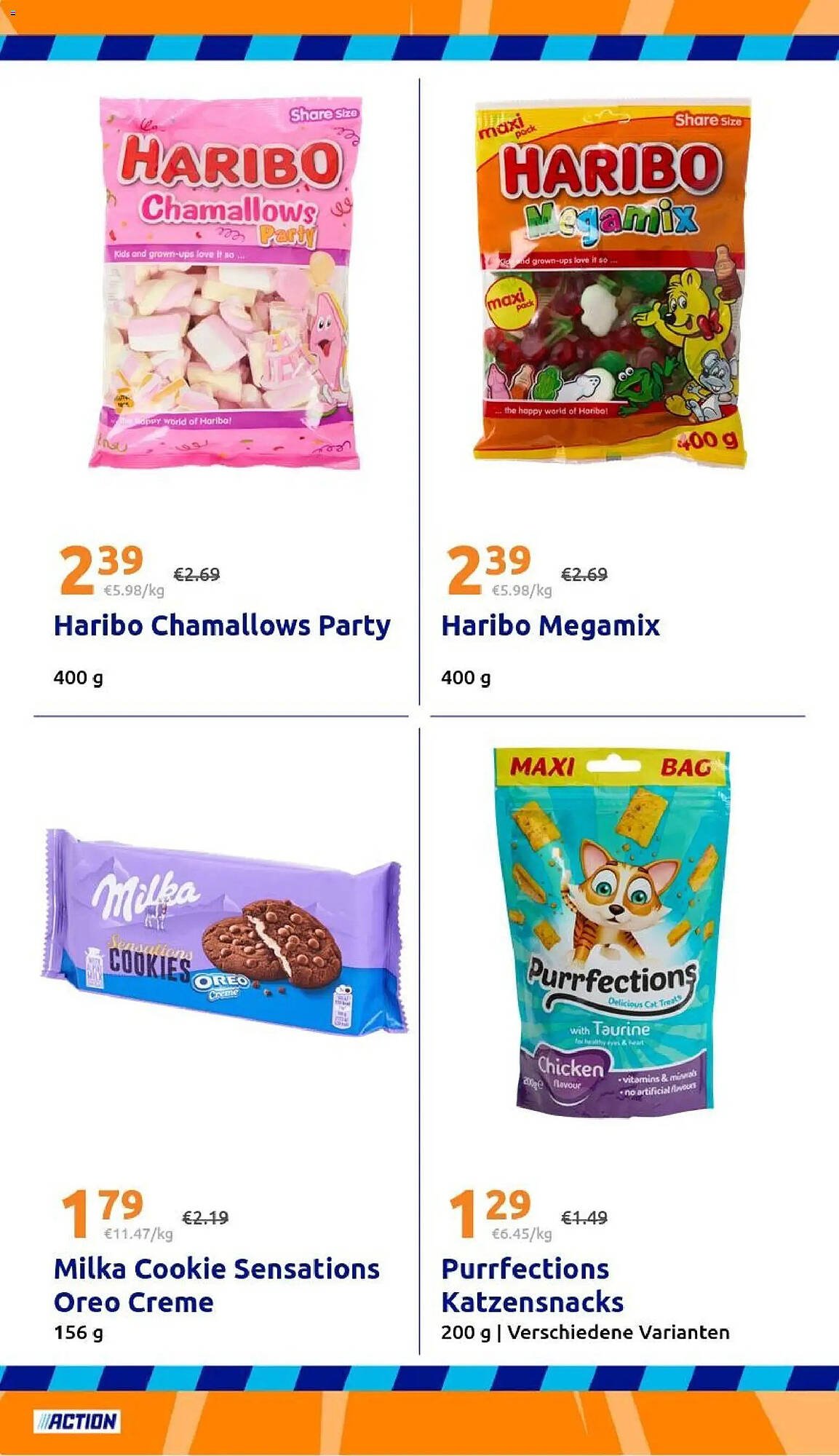Click the €11.47/kg unit price

coord(138,1234)
